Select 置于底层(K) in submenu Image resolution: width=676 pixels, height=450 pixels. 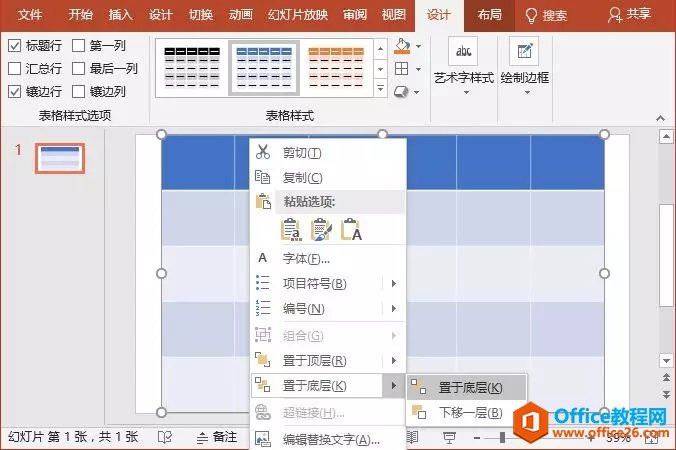click(x=466, y=387)
